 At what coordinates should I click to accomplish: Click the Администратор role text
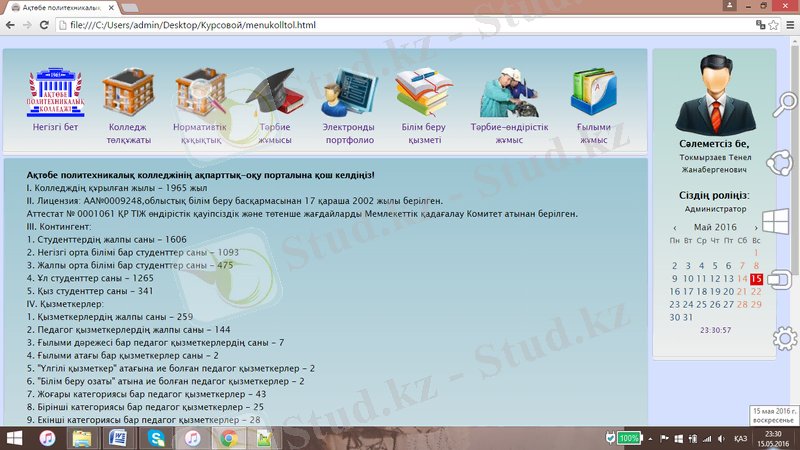pos(715,209)
